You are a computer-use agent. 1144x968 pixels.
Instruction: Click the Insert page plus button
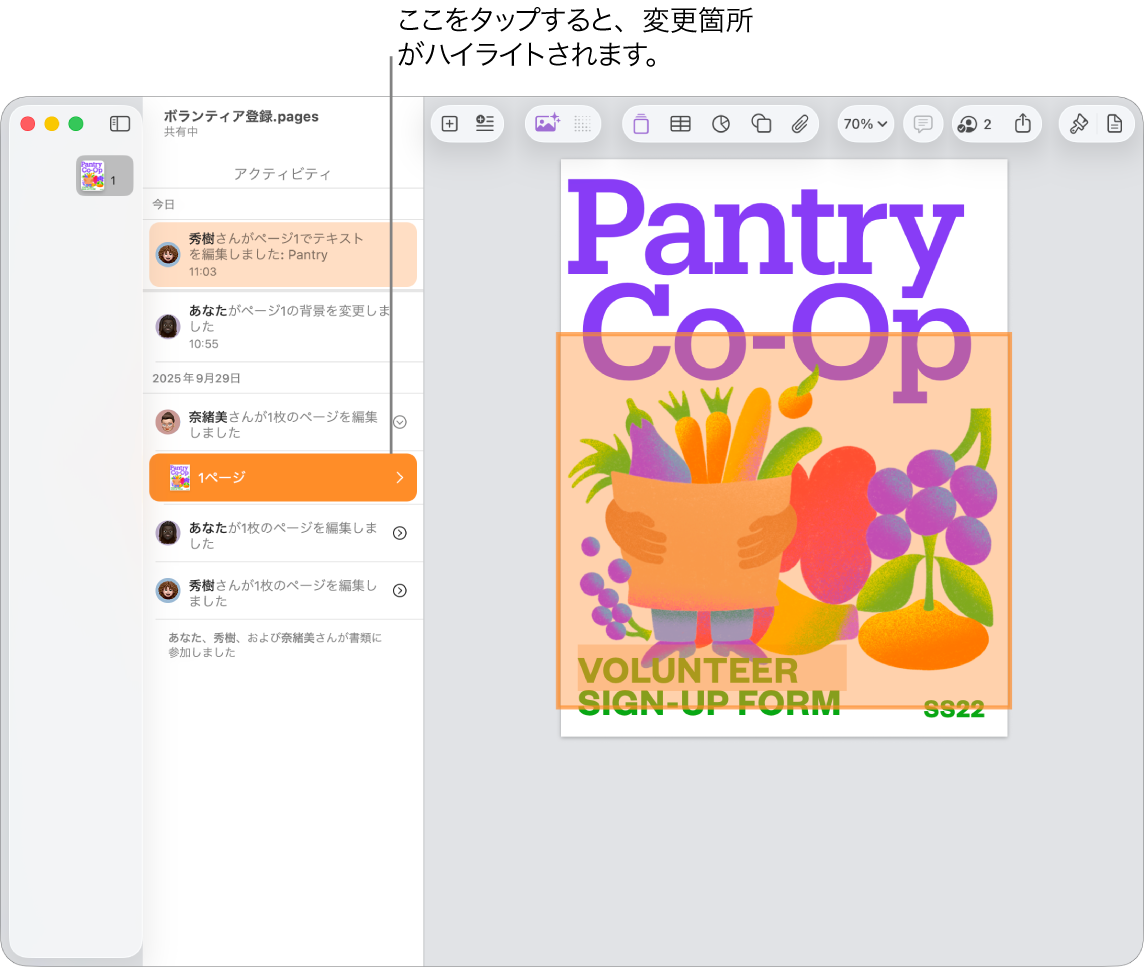point(449,124)
